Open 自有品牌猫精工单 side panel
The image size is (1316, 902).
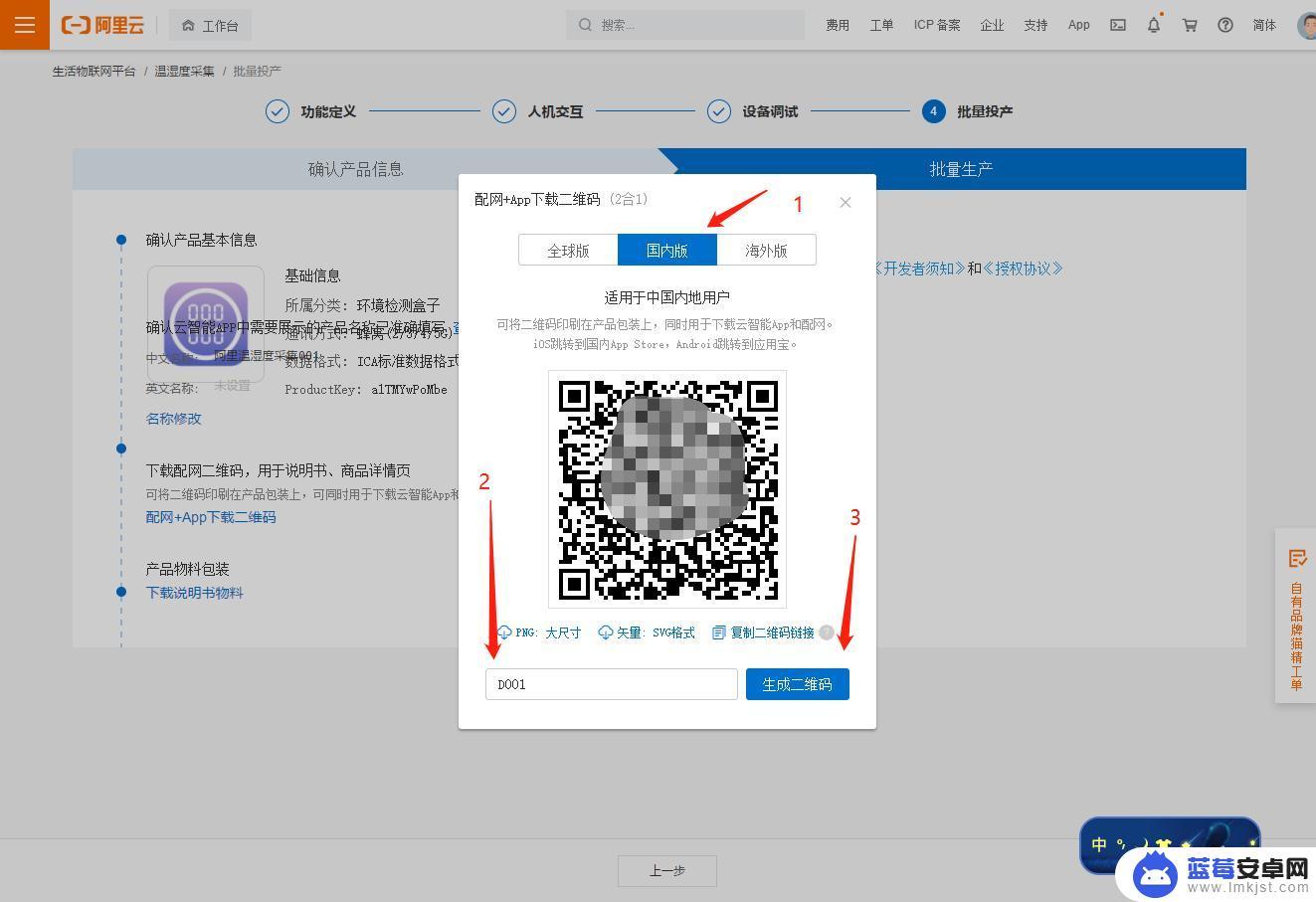pyautogui.click(x=1296, y=617)
